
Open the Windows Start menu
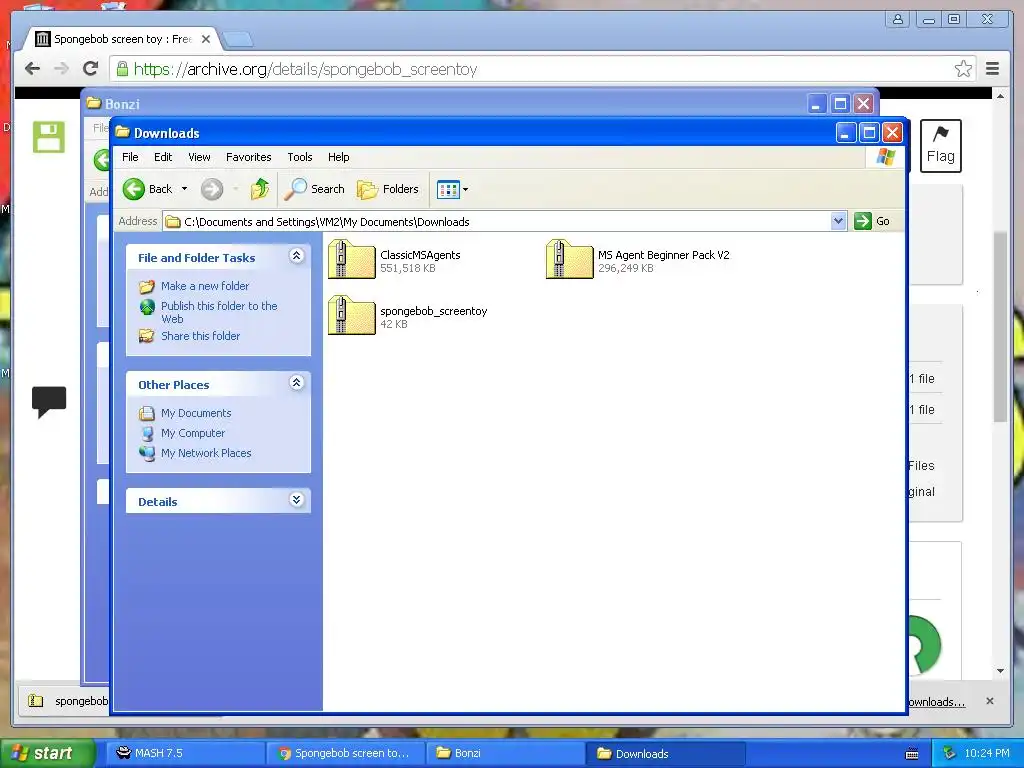click(x=46, y=754)
